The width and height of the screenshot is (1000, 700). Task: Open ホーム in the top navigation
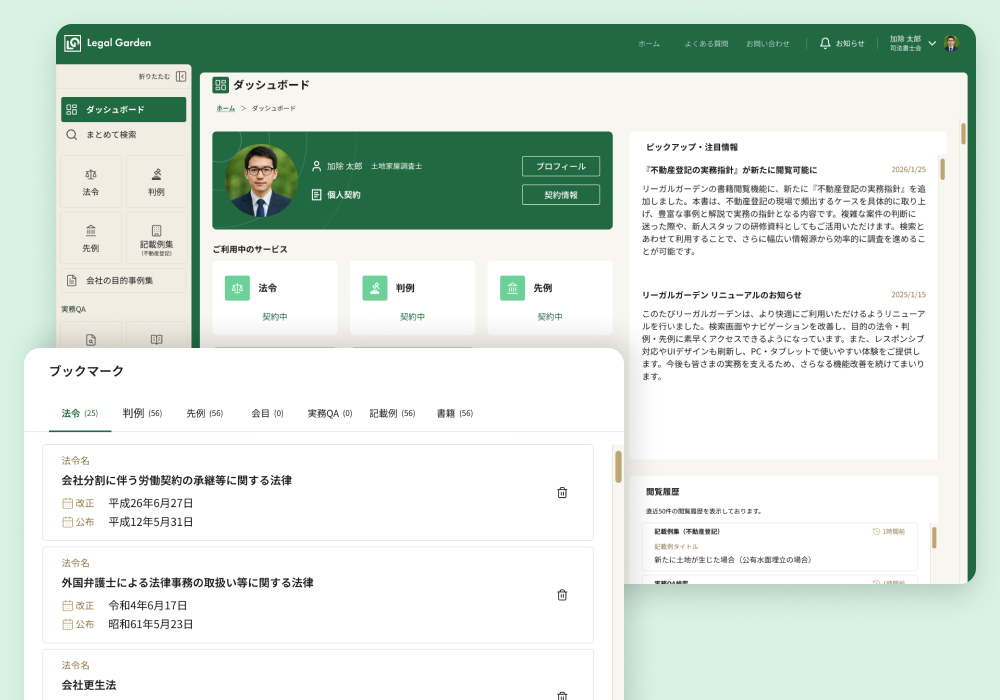[x=649, y=44]
